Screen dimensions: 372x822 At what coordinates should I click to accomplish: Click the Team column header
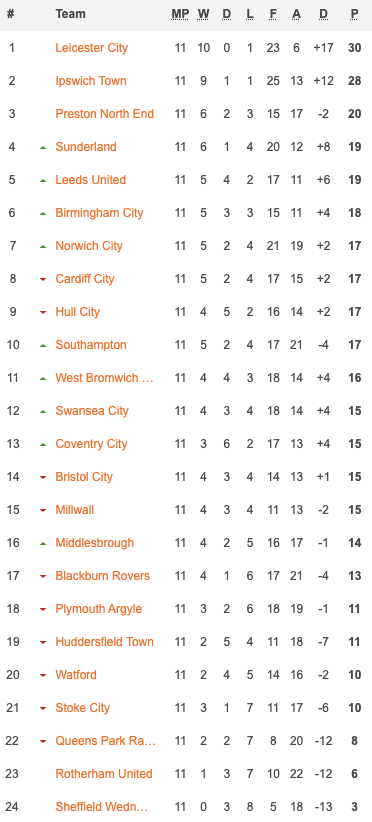click(70, 14)
